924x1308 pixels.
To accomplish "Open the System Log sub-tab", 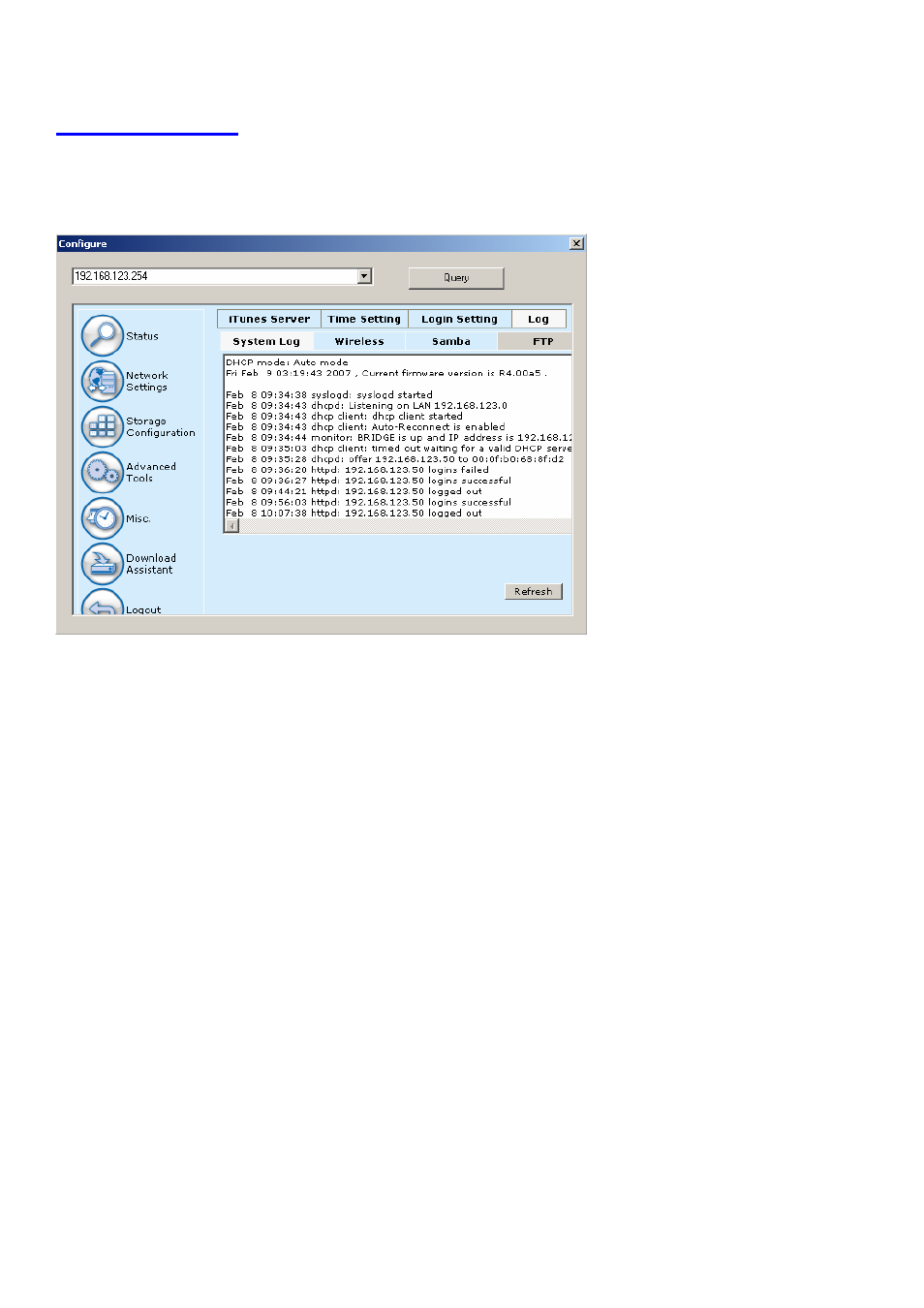I will tap(266, 341).
